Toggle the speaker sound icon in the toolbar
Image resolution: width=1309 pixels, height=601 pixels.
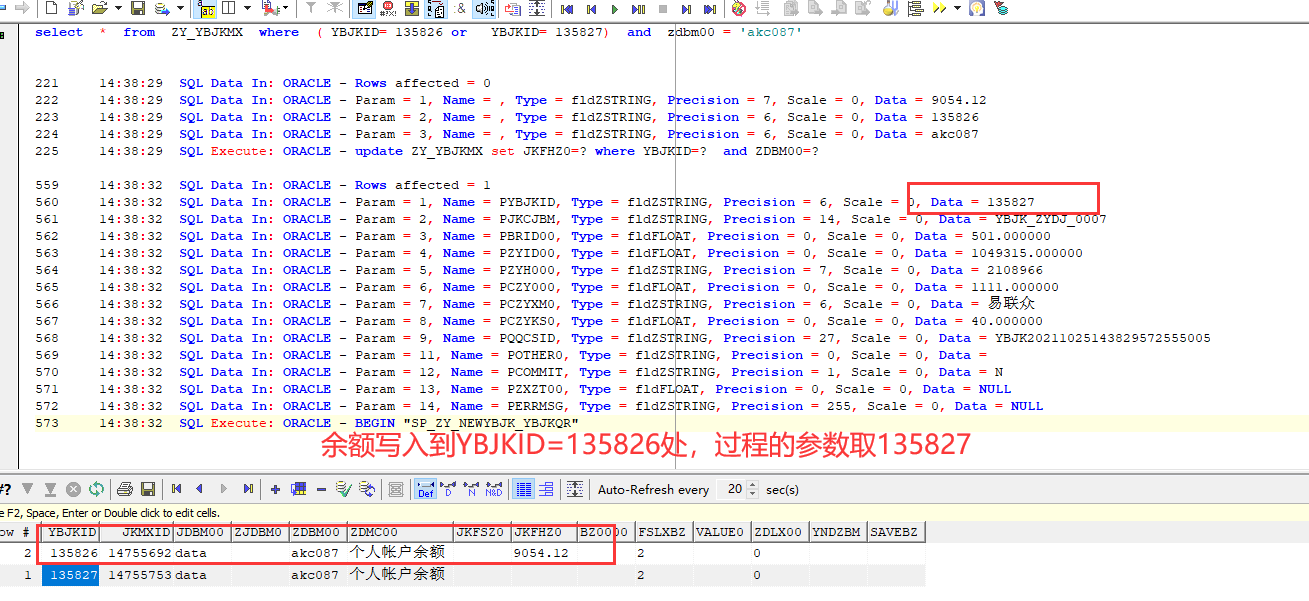484,9
